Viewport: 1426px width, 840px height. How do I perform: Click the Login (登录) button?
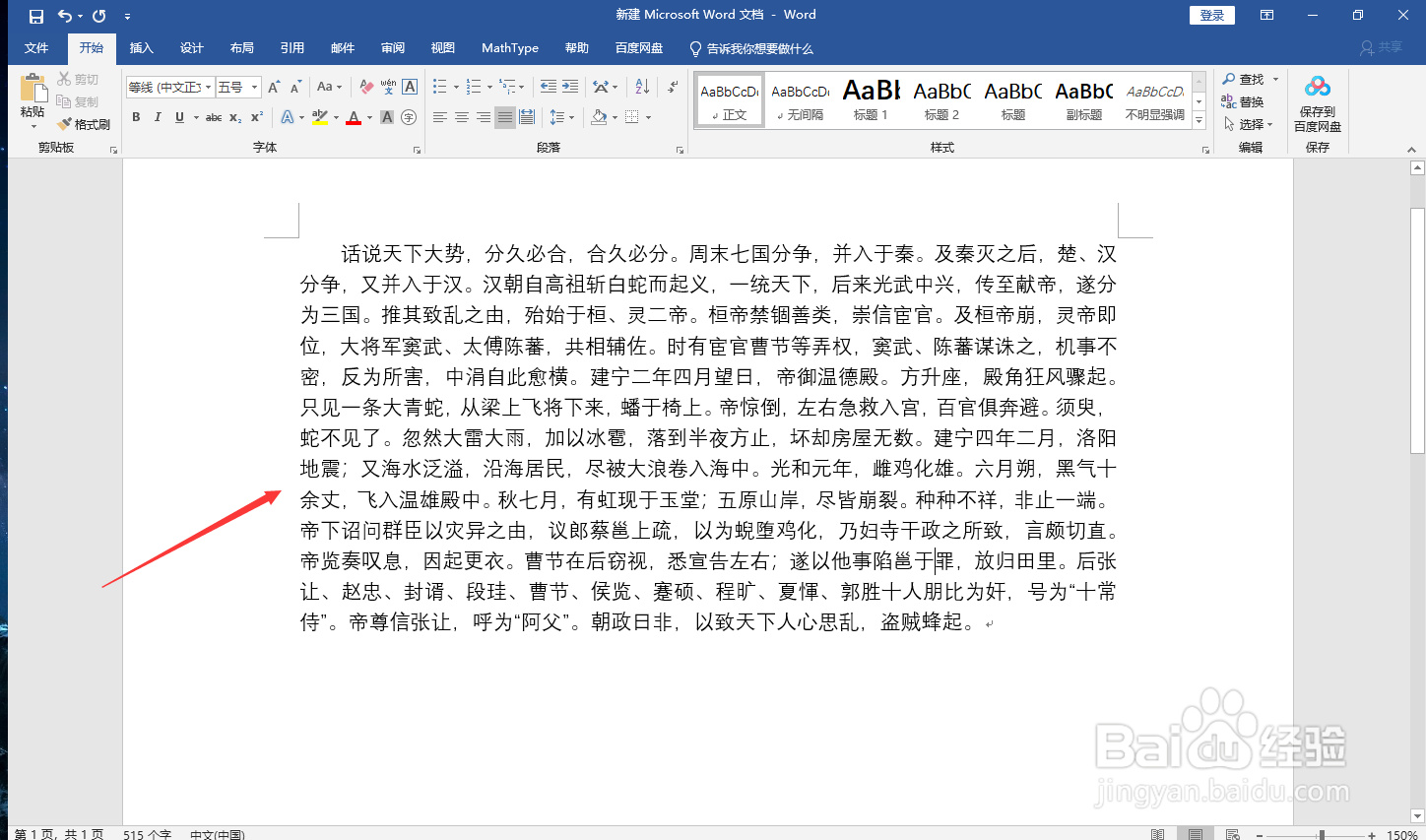1212,15
